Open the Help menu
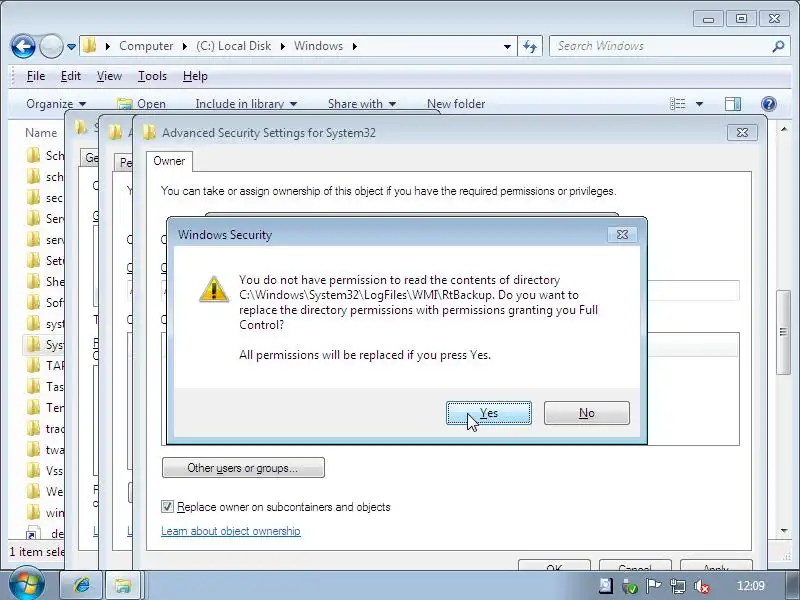Screen dimensions: 800x600 [195, 76]
